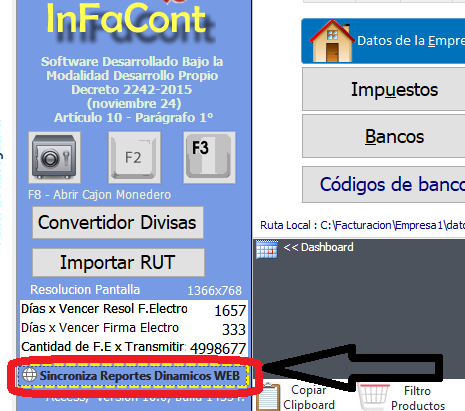The height and width of the screenshot is (411, 465).
Task: Select the Cantidad de F.E x Transmitir value
Action: click(x=218, y=349)
